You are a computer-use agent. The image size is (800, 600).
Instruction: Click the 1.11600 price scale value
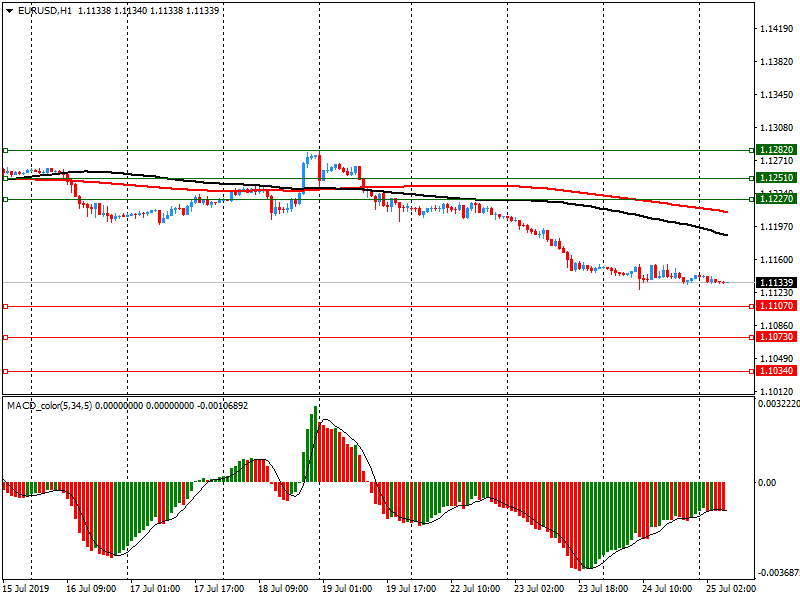[777, 260]
